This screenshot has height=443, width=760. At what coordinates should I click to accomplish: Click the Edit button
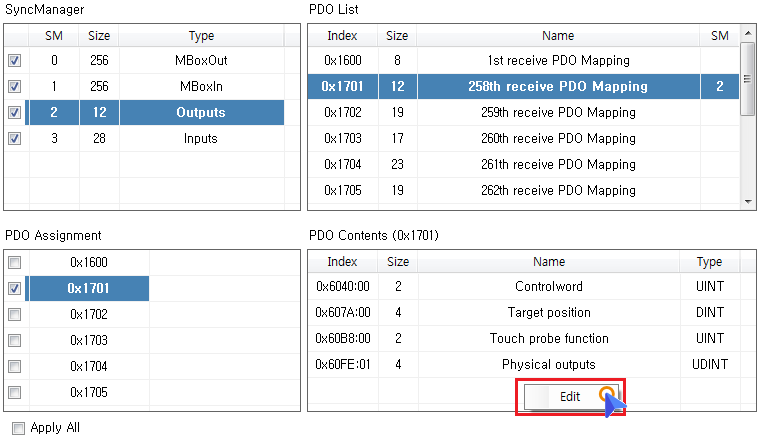point(569,396)
